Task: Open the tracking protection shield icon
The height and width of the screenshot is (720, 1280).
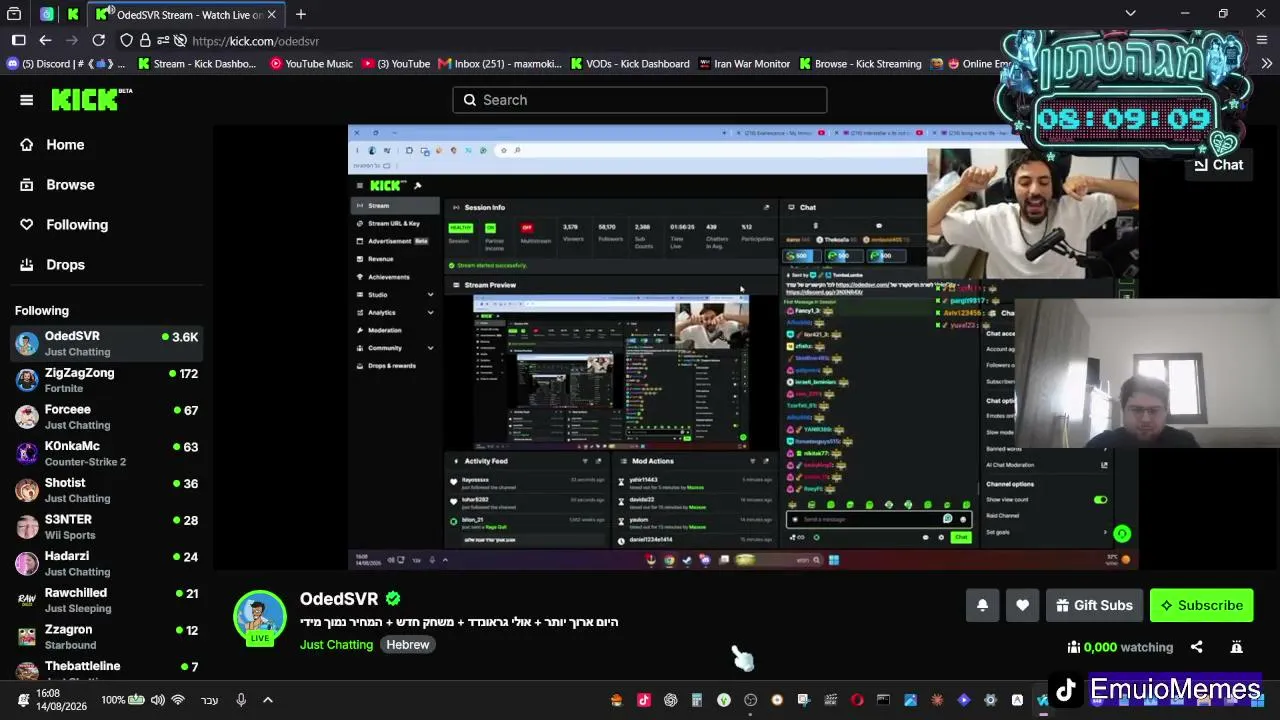Action: 126,41
